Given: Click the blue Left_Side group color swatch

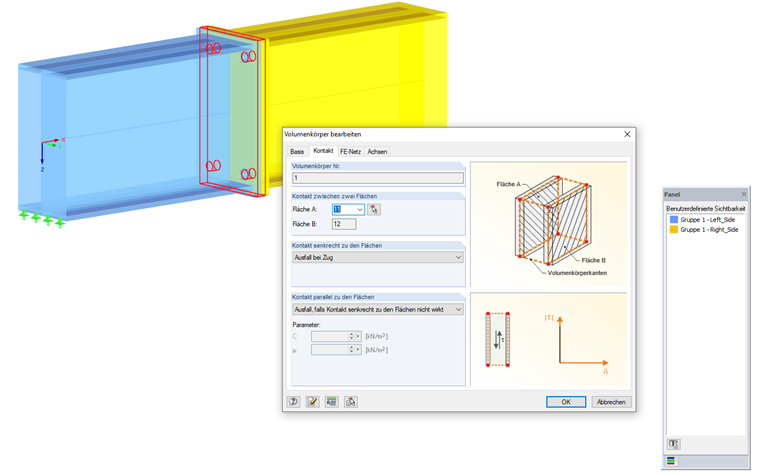Looking at the screenshot, I should click(x=674, y=220).
